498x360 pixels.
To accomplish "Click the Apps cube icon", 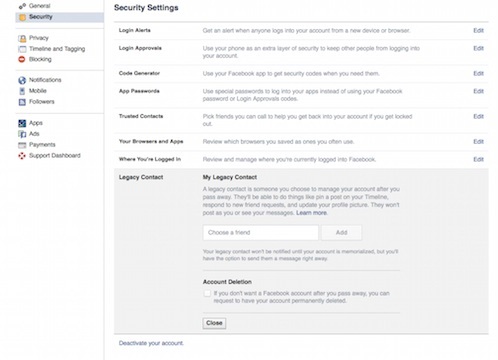I will click(22, 123).
